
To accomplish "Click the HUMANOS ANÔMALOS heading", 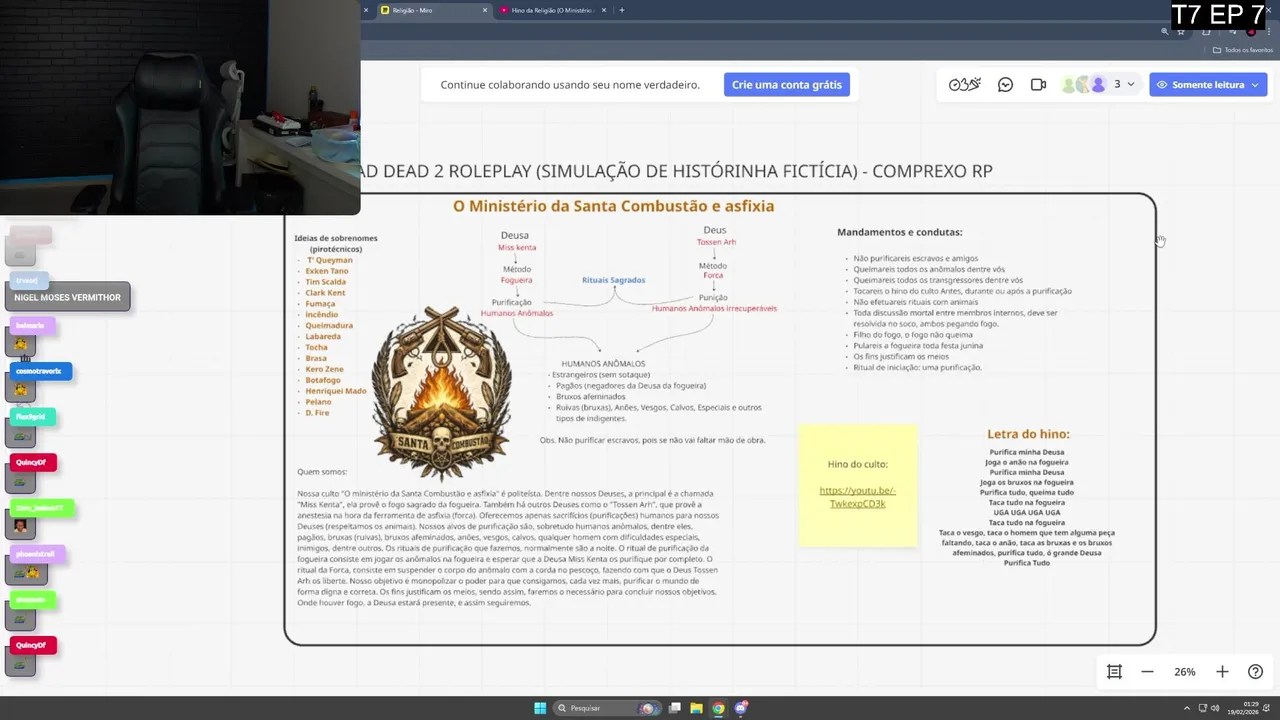I will (x=603, y=364).
